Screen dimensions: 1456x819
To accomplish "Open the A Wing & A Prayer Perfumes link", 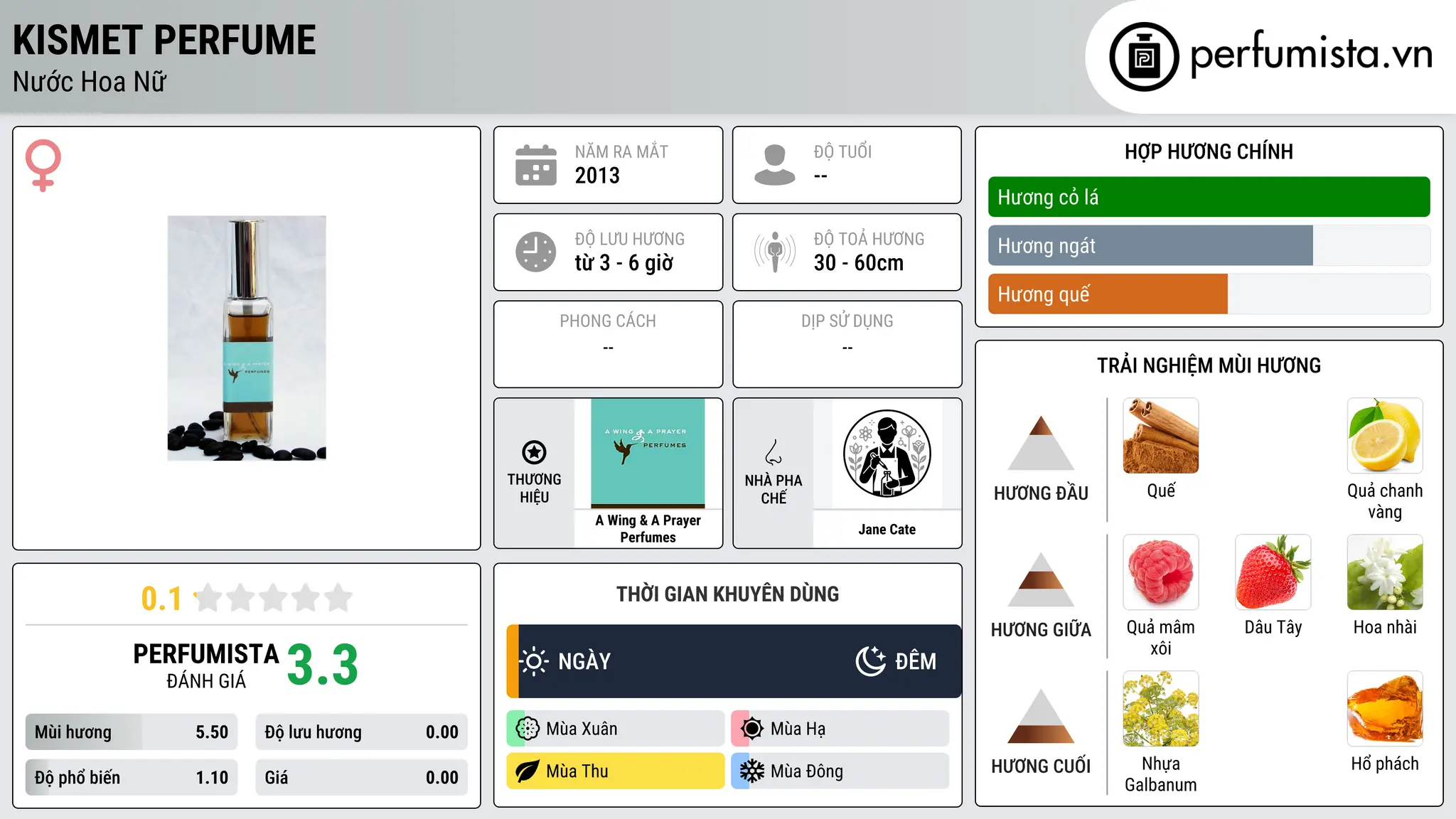I will click(648, 529).
